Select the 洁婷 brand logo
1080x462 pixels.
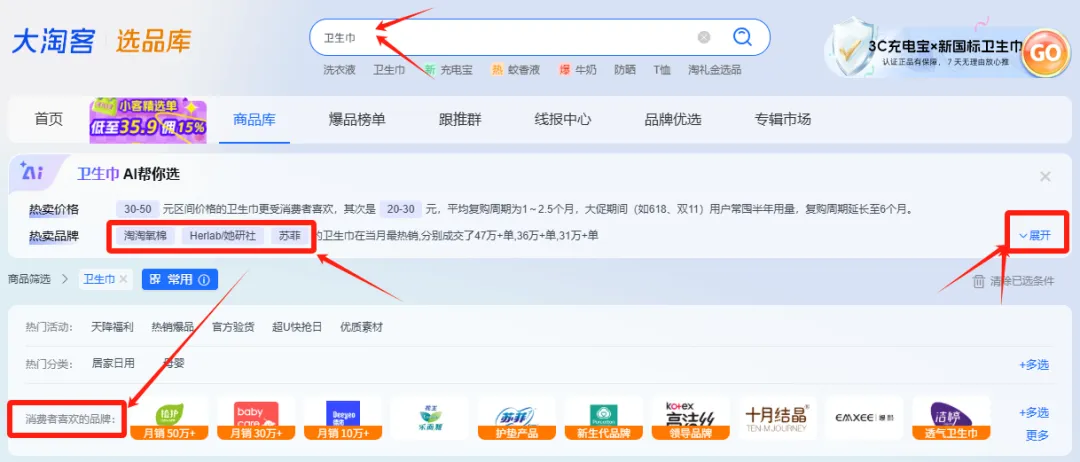951,418
